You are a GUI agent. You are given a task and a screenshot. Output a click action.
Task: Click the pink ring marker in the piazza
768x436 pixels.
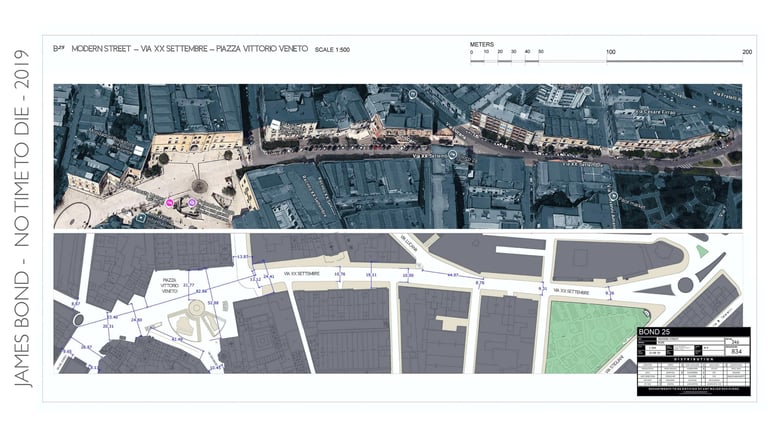tap(192, 202)
